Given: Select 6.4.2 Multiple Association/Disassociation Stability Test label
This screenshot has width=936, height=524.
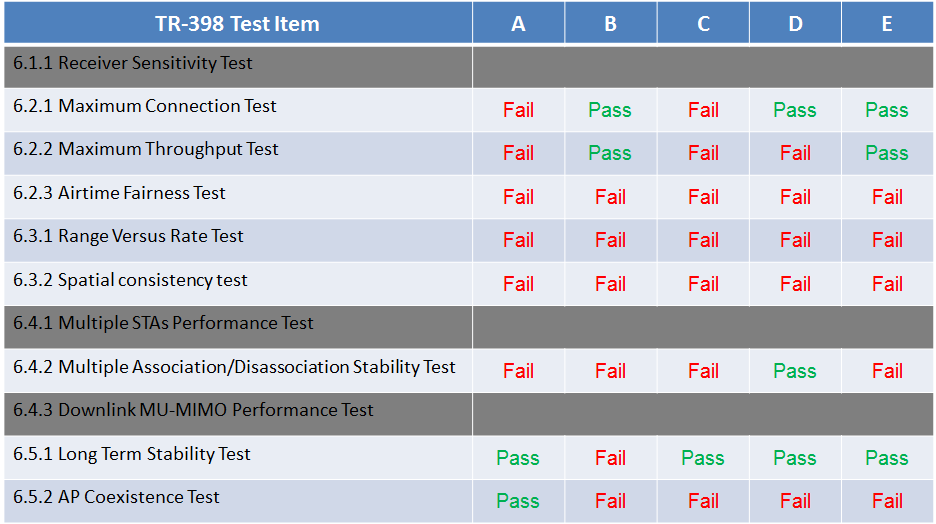Looking at the screenshot, I should point(234,366).
